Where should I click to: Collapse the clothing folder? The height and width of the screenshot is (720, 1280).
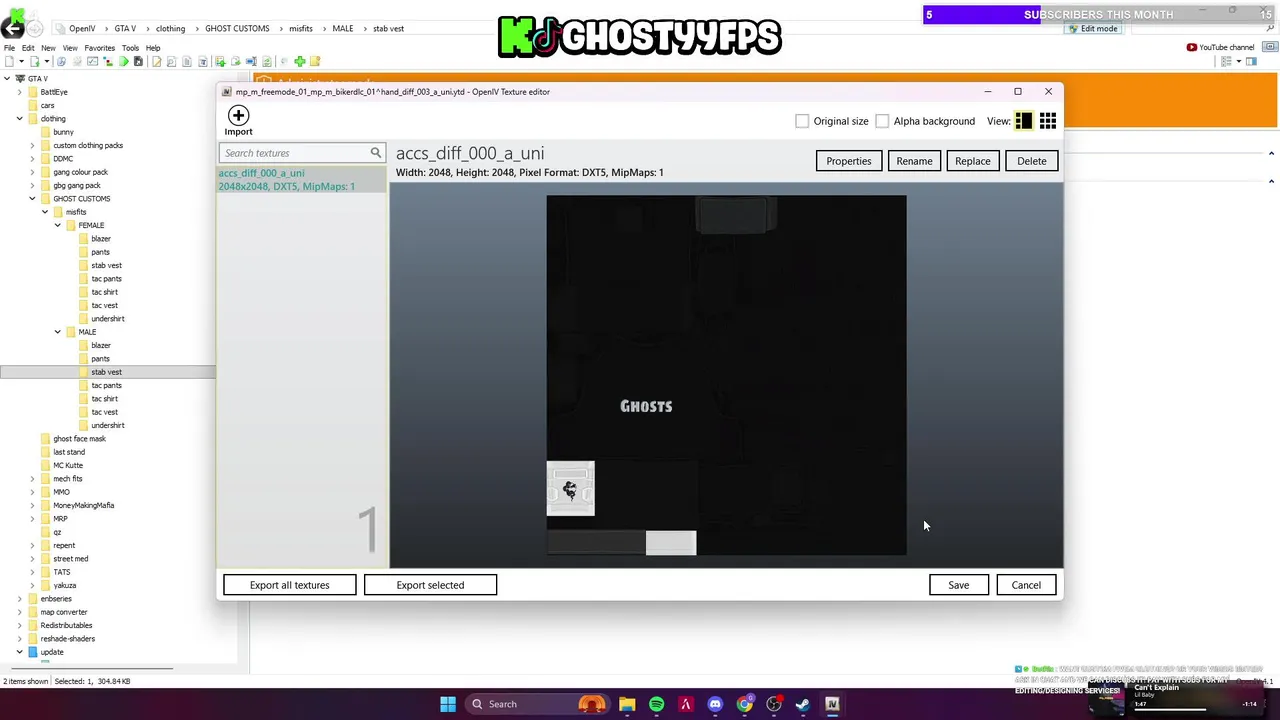19,118
